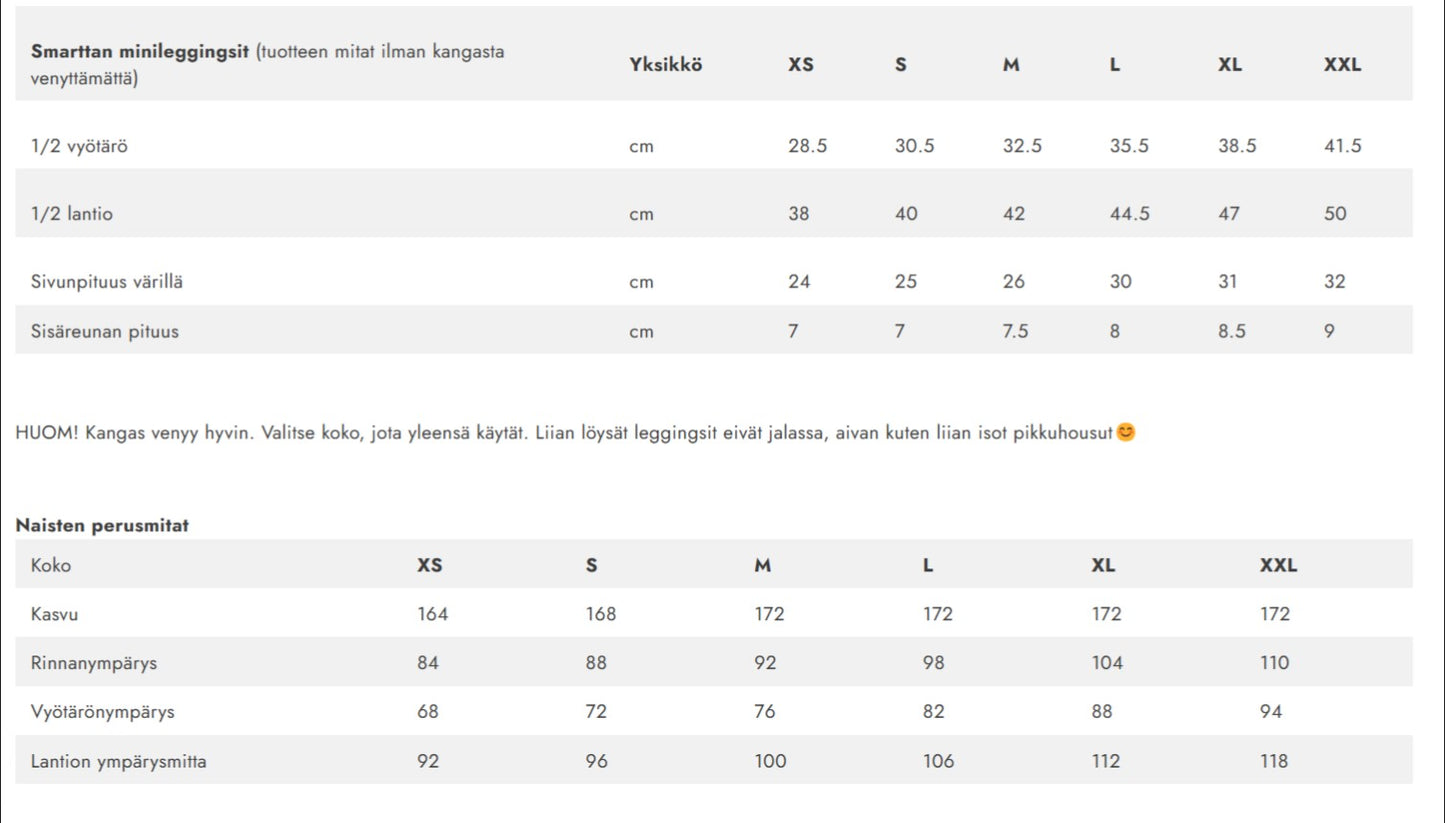Select the XS column header in top table
The width and height of the screenshot is (1445, 823).
(801, 65)
